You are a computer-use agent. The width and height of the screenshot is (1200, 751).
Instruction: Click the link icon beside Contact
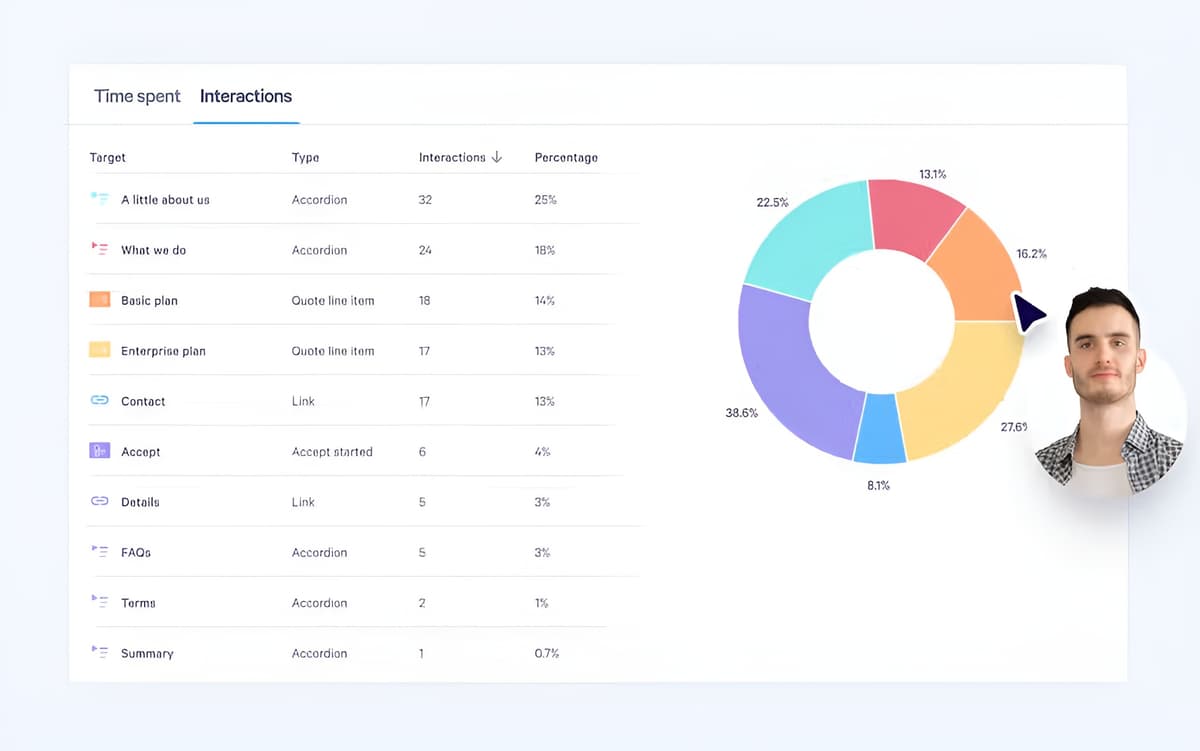pyautogui.click(x=101, y=400)
